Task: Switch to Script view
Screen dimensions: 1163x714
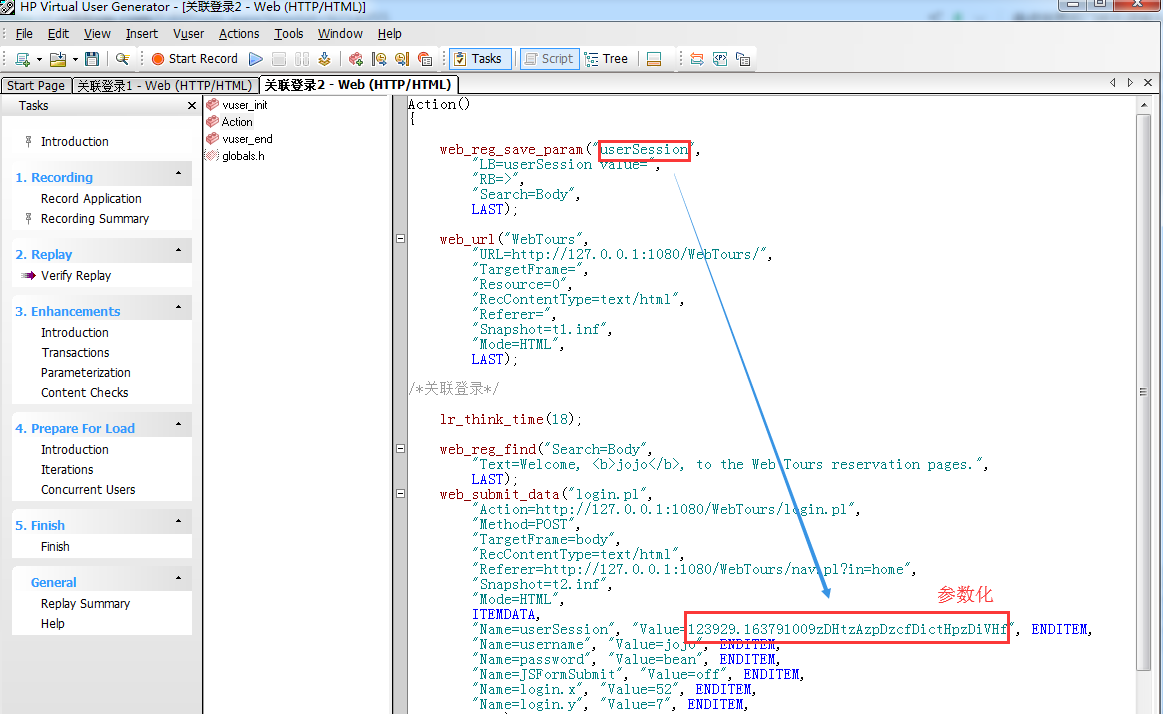Action: 550,59
